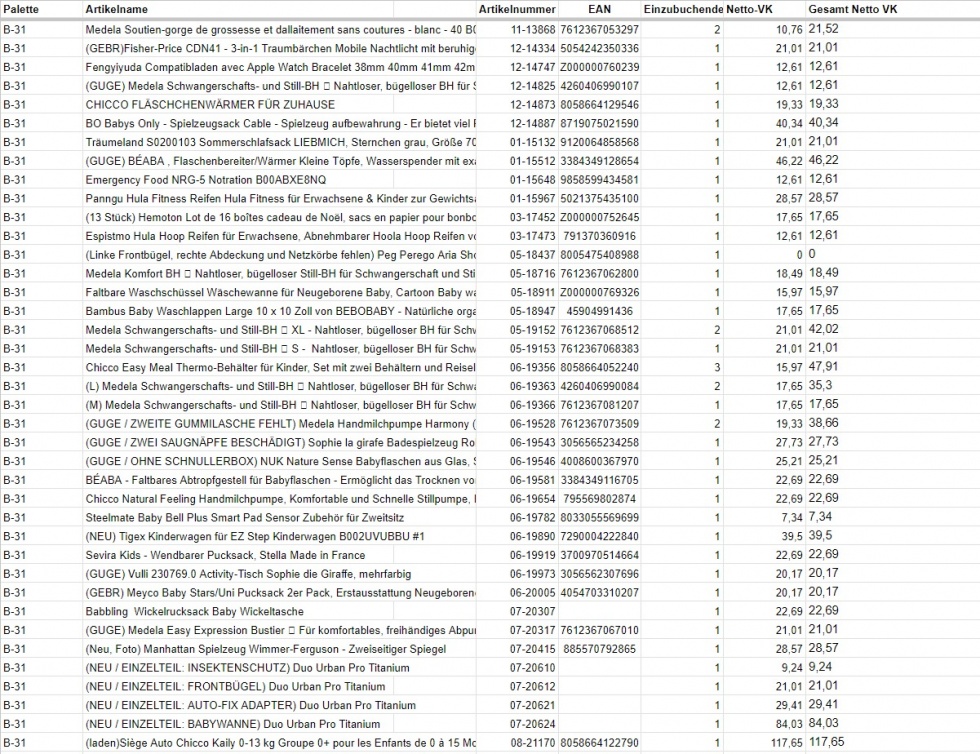Select article number 12-14334

point(532,48)
